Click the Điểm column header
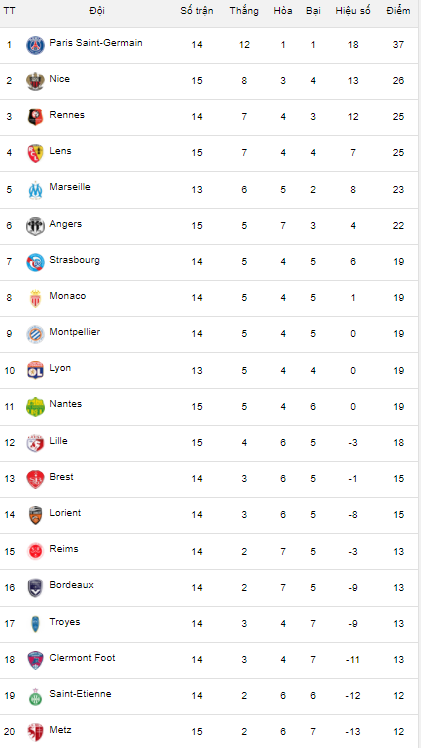 coord(399,11)
